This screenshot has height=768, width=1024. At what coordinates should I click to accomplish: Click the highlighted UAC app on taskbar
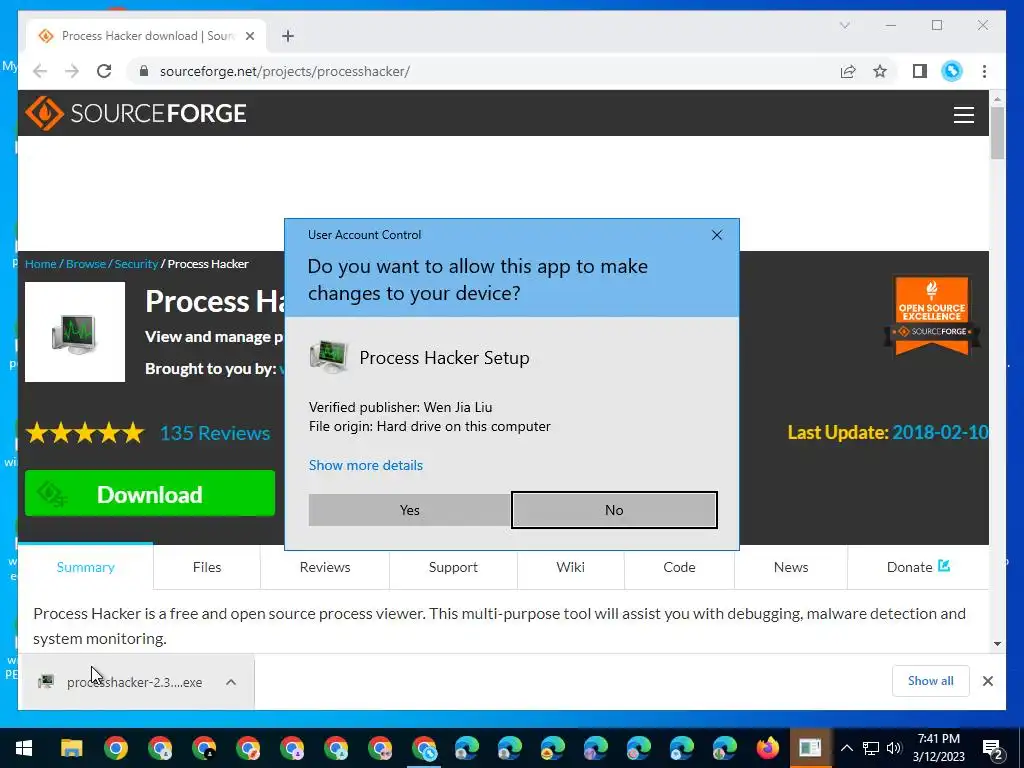pyautogui.click(x=810, y=748)
